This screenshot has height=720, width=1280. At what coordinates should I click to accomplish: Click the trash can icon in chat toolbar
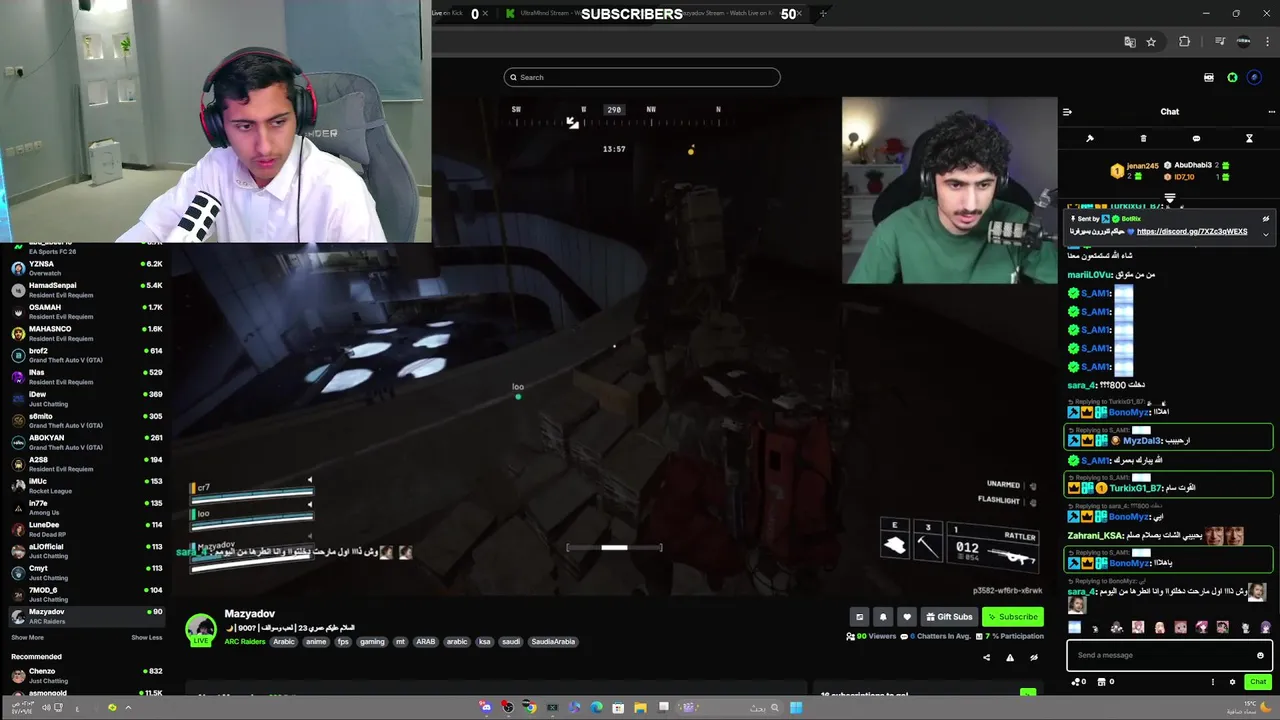click(1143, 139)
